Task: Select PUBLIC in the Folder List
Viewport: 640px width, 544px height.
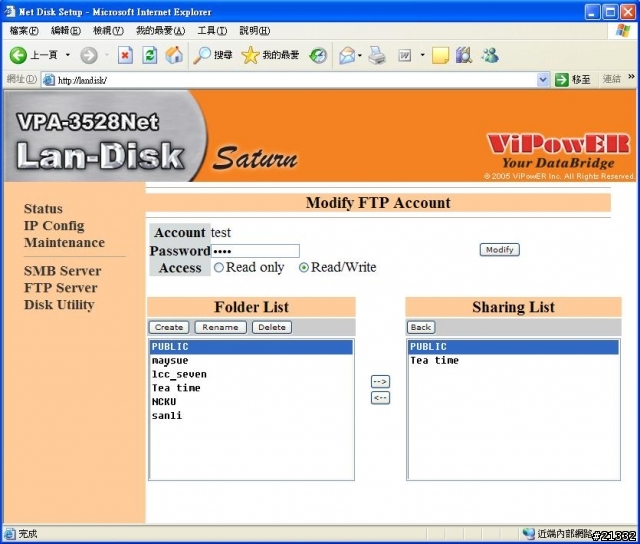Action: pos(251,347)
